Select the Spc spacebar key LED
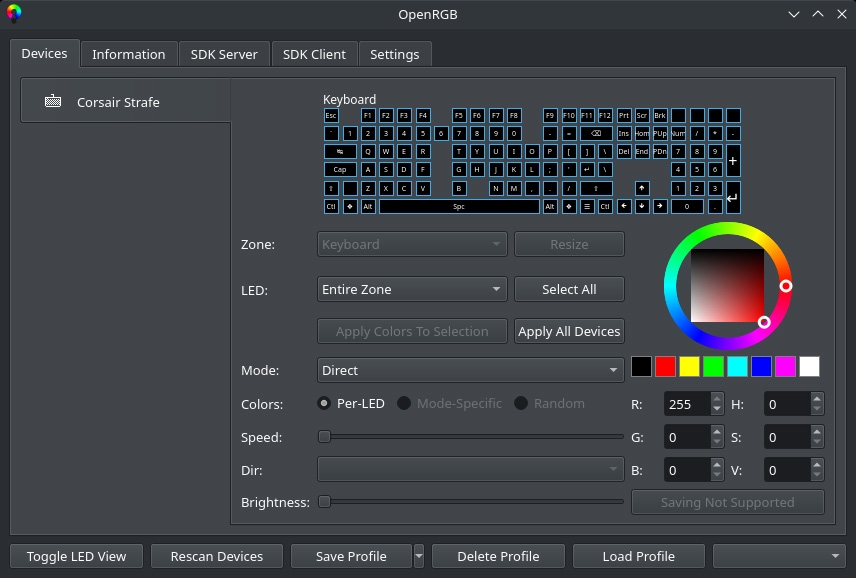 tap(459, 207)
